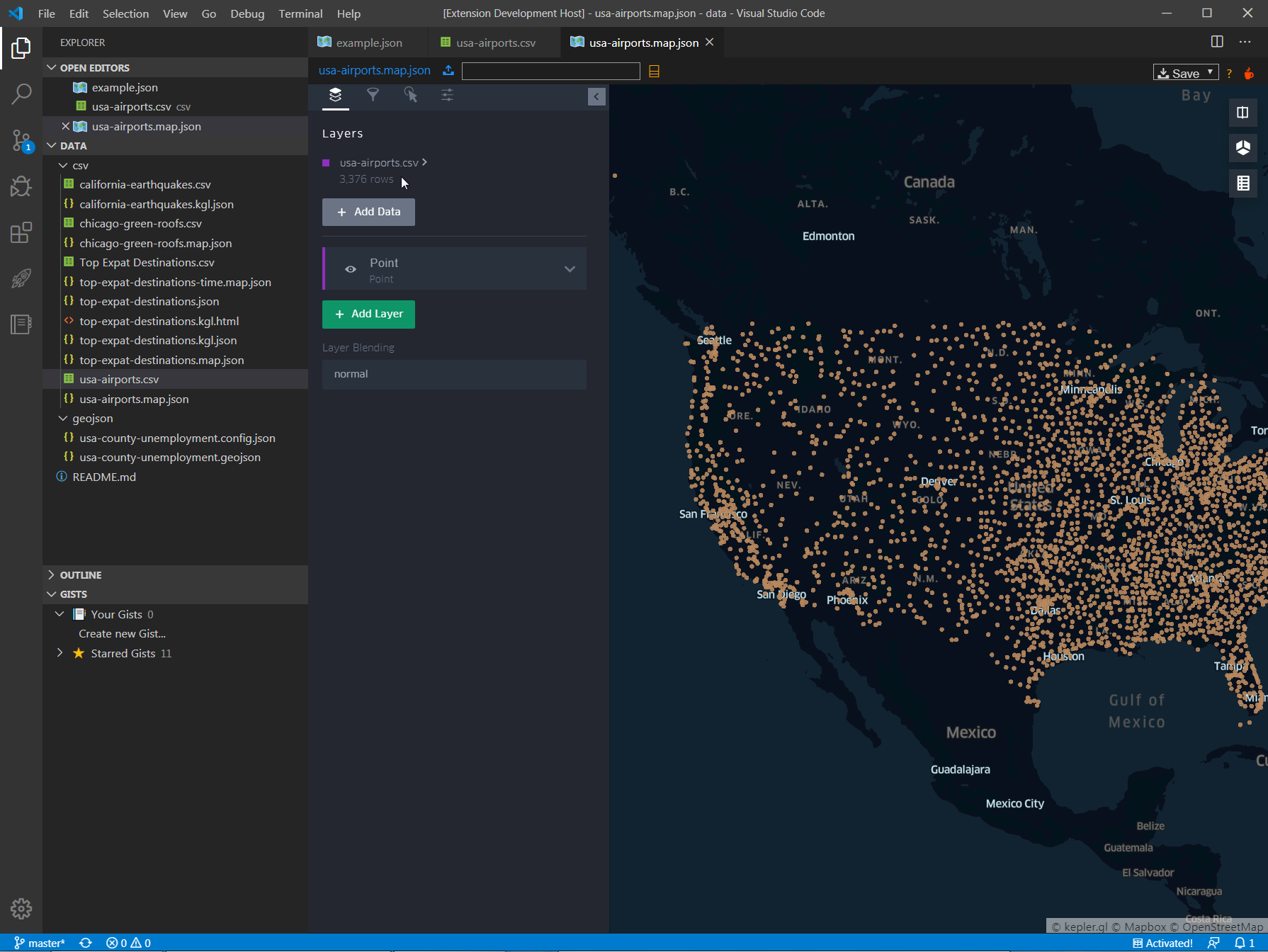Open the Layer Blending normal dropdown
1268x952 pixels.
tap(454, 374)
